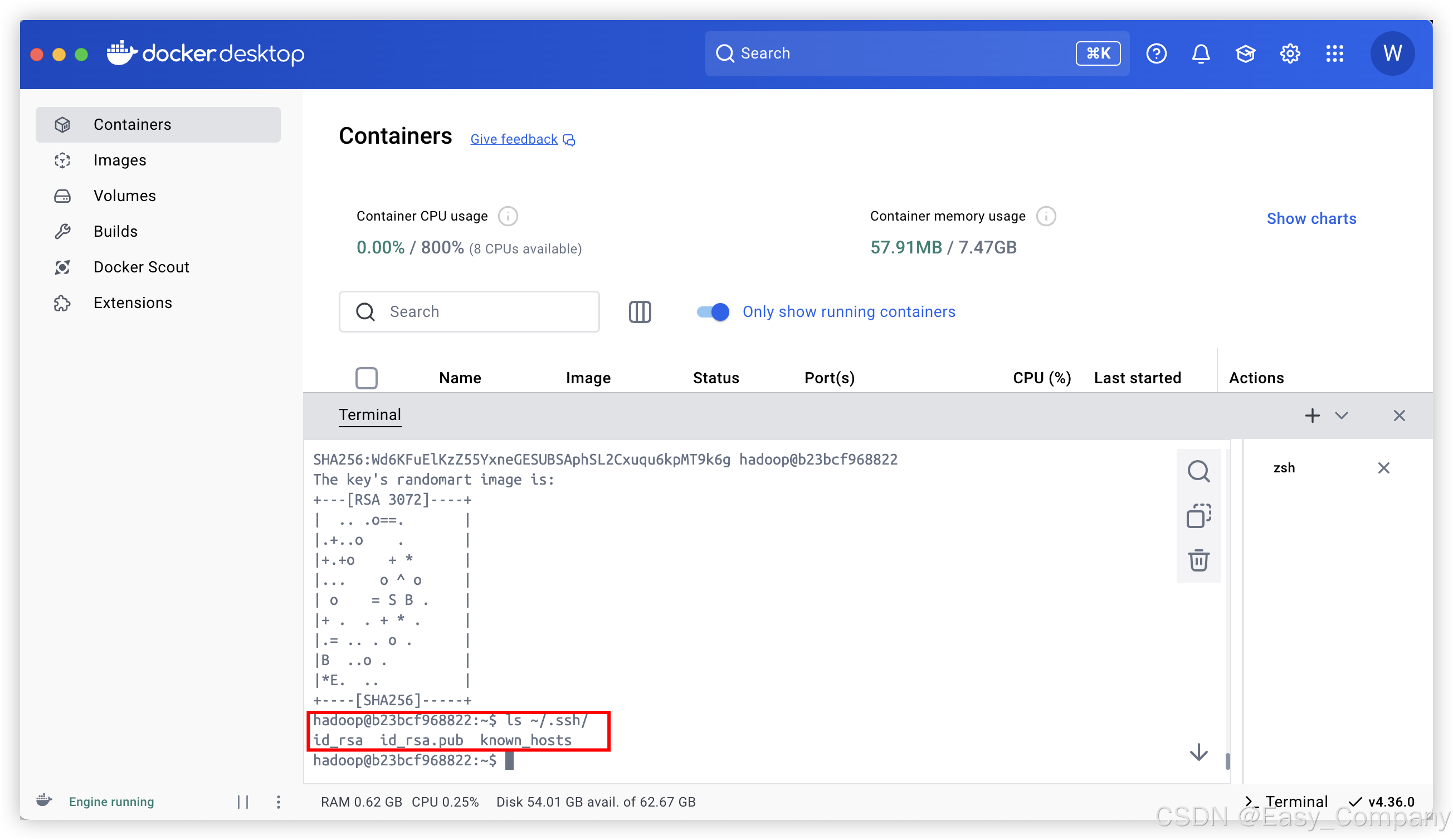Open the Builds section
Screen dimensions: 1453x840
coord(158,231)
